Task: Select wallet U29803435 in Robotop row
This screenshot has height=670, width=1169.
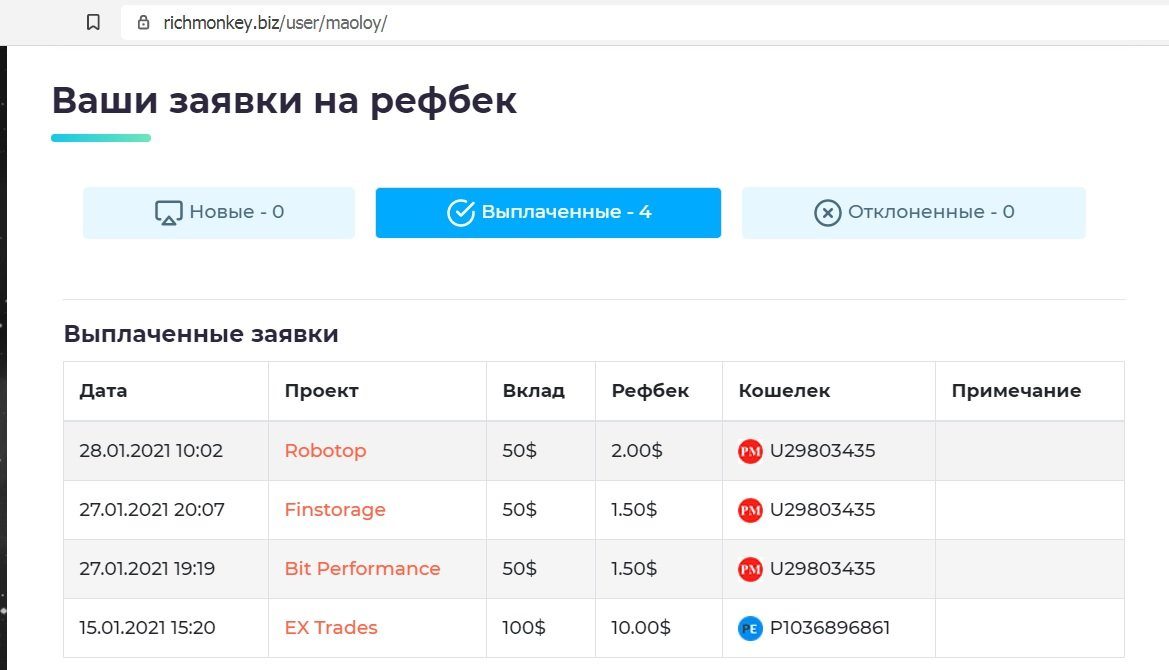Action: pos(822,450)
